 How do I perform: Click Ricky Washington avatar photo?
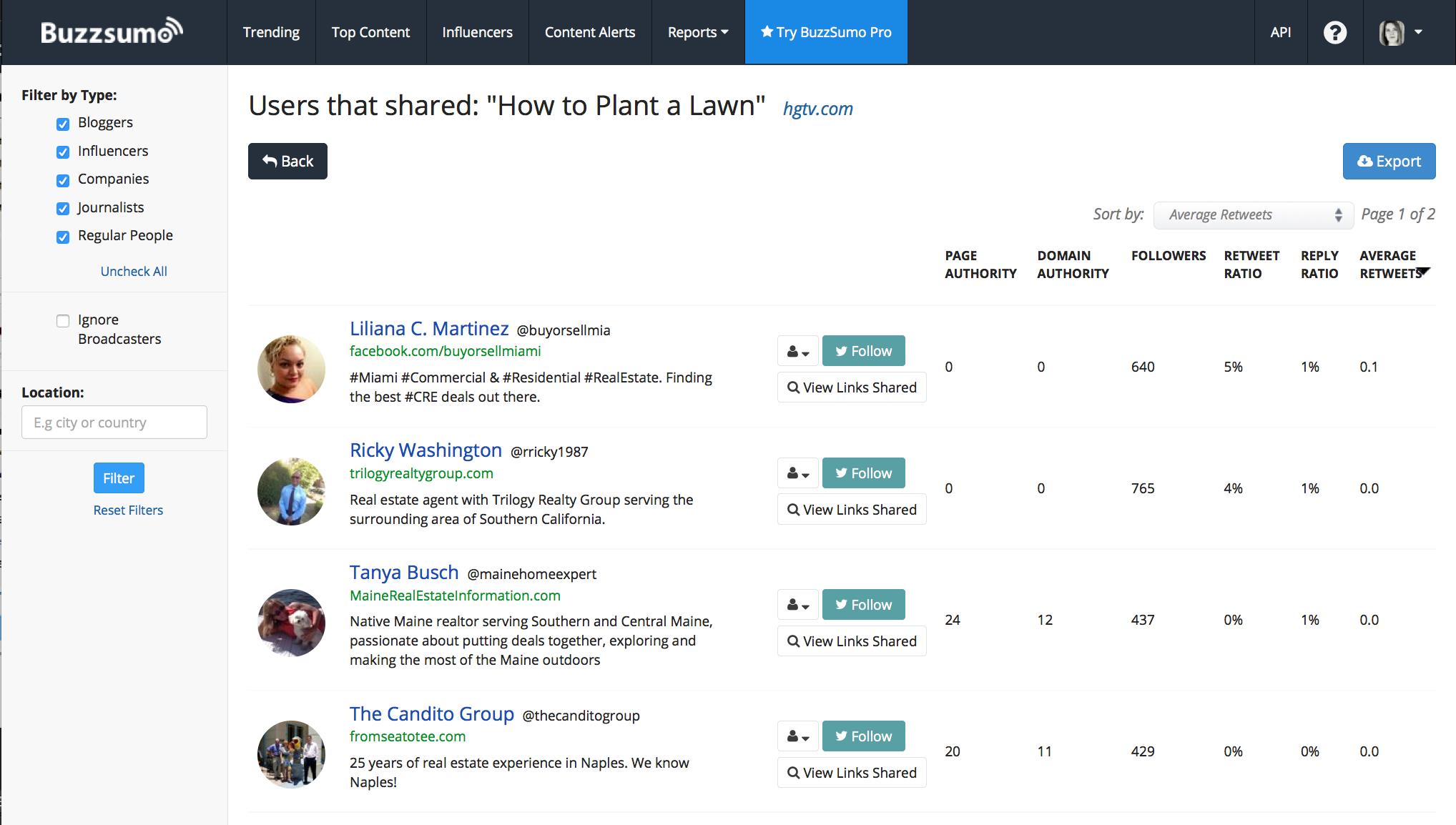(x=291, y=491)
